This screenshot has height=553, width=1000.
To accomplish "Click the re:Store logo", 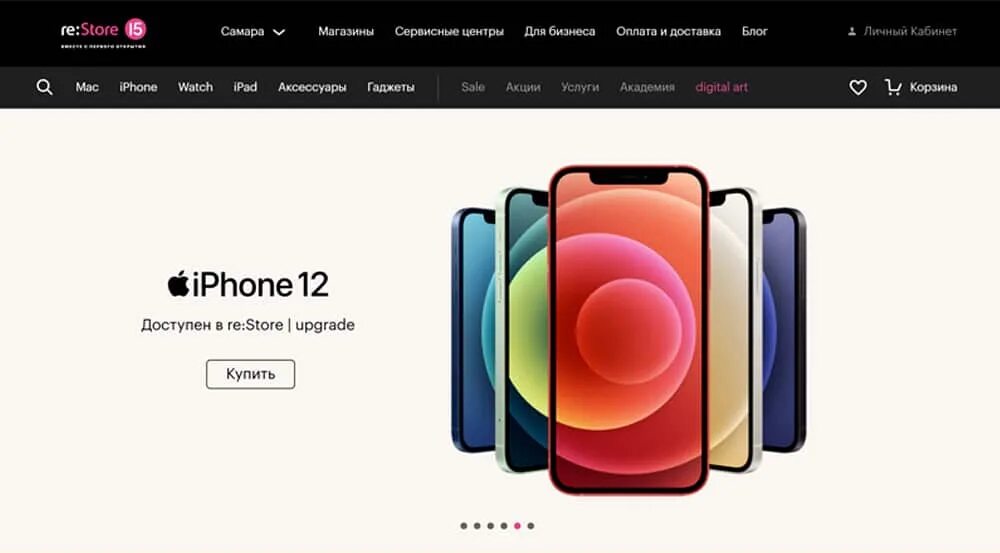I will point(104,32).
